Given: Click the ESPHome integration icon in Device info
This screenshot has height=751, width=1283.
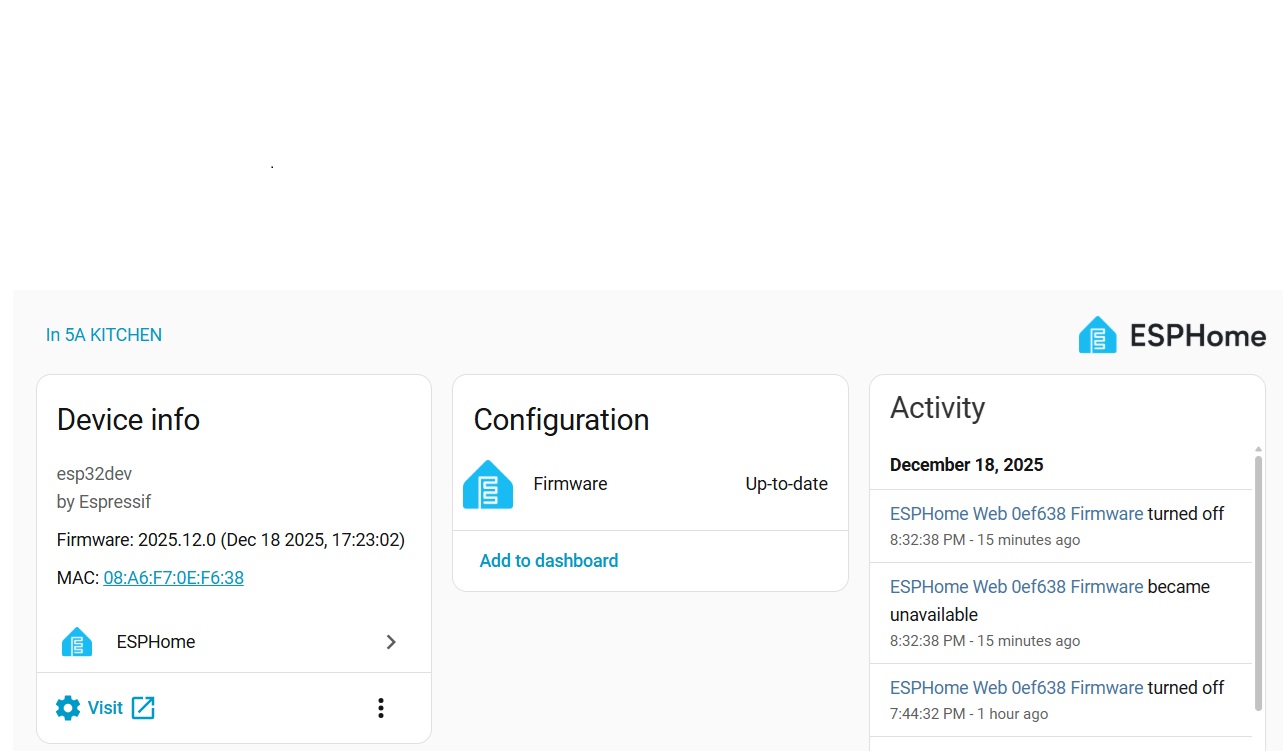Looking at the screenshot, I should pyautogui.click(x=77, y=642).
